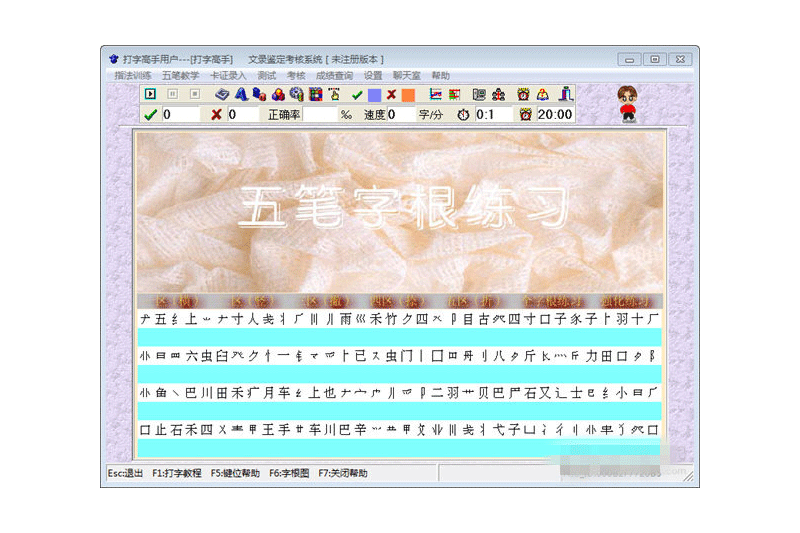
Task: Click the Esc:退出 status bar entry
Action: (x=126, y=473)
